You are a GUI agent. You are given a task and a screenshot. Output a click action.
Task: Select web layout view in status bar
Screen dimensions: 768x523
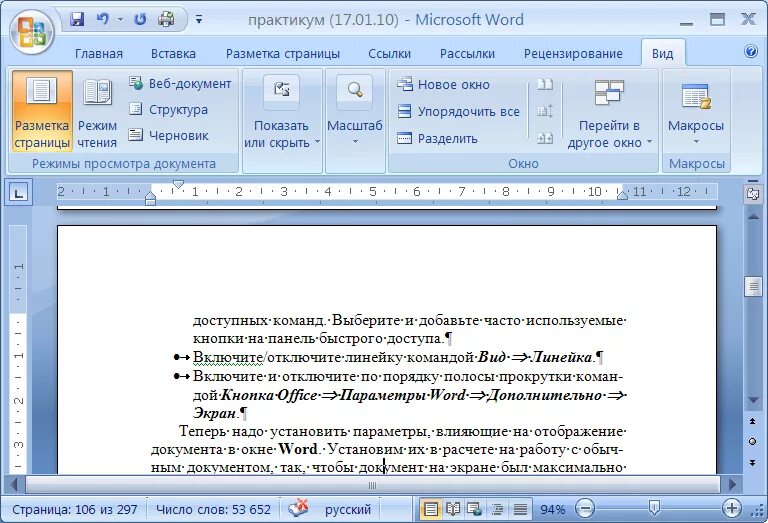click(x=475, y=510)
